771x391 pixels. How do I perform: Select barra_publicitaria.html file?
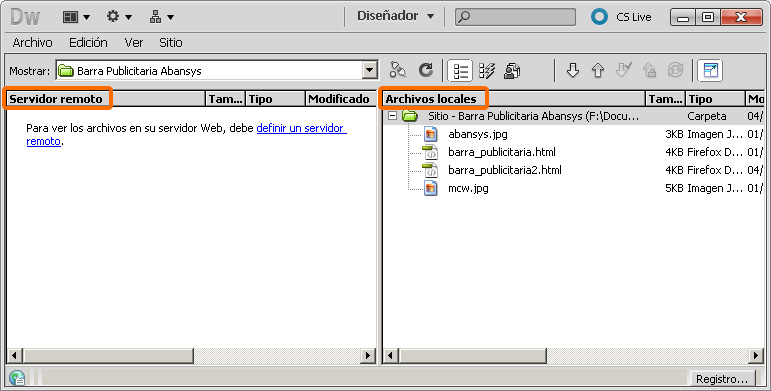[502, 152]
